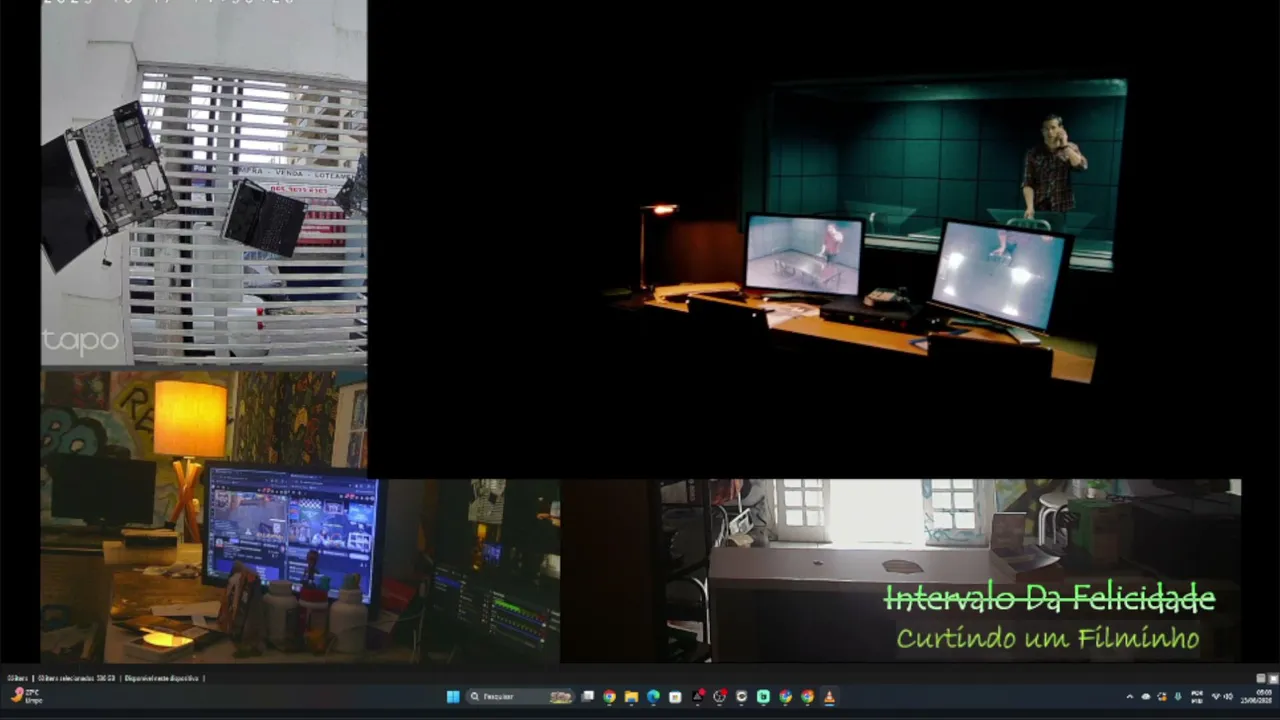Open VLC media player from the taskbar
The image size is (1280, 720).
829,697
